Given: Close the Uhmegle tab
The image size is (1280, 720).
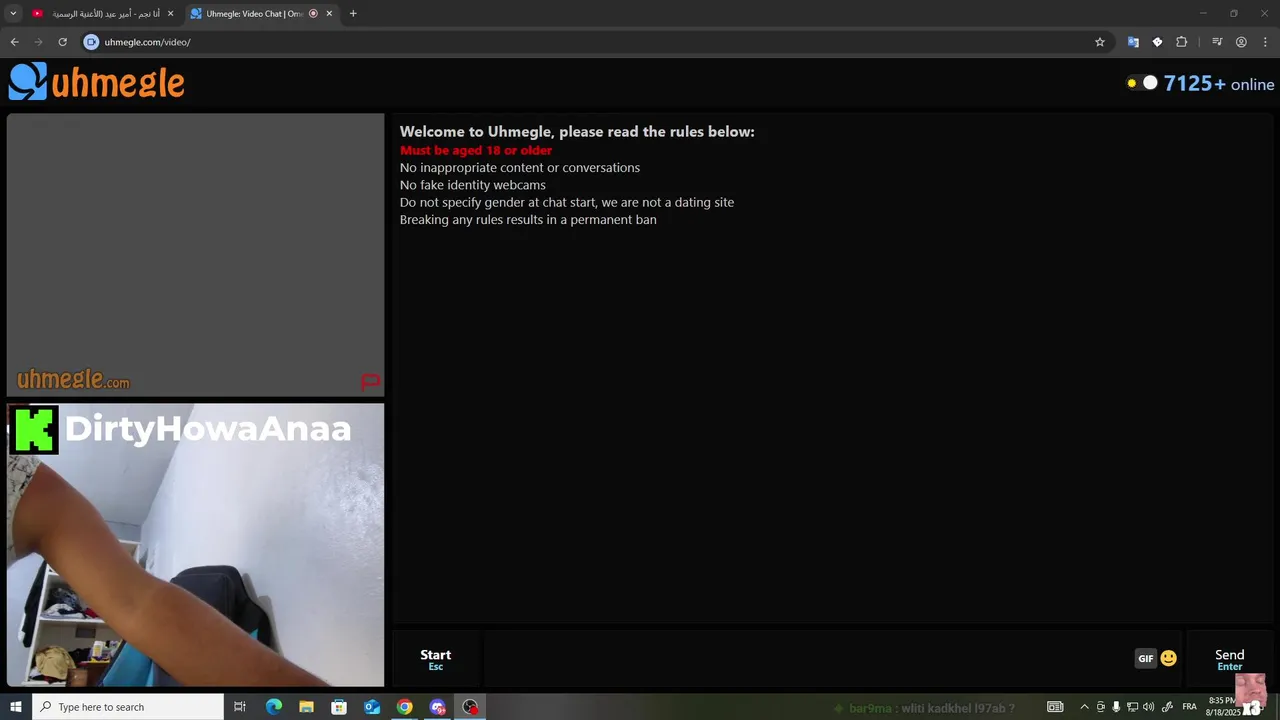Looking at the screenshot, I should [x=329, y=14].
